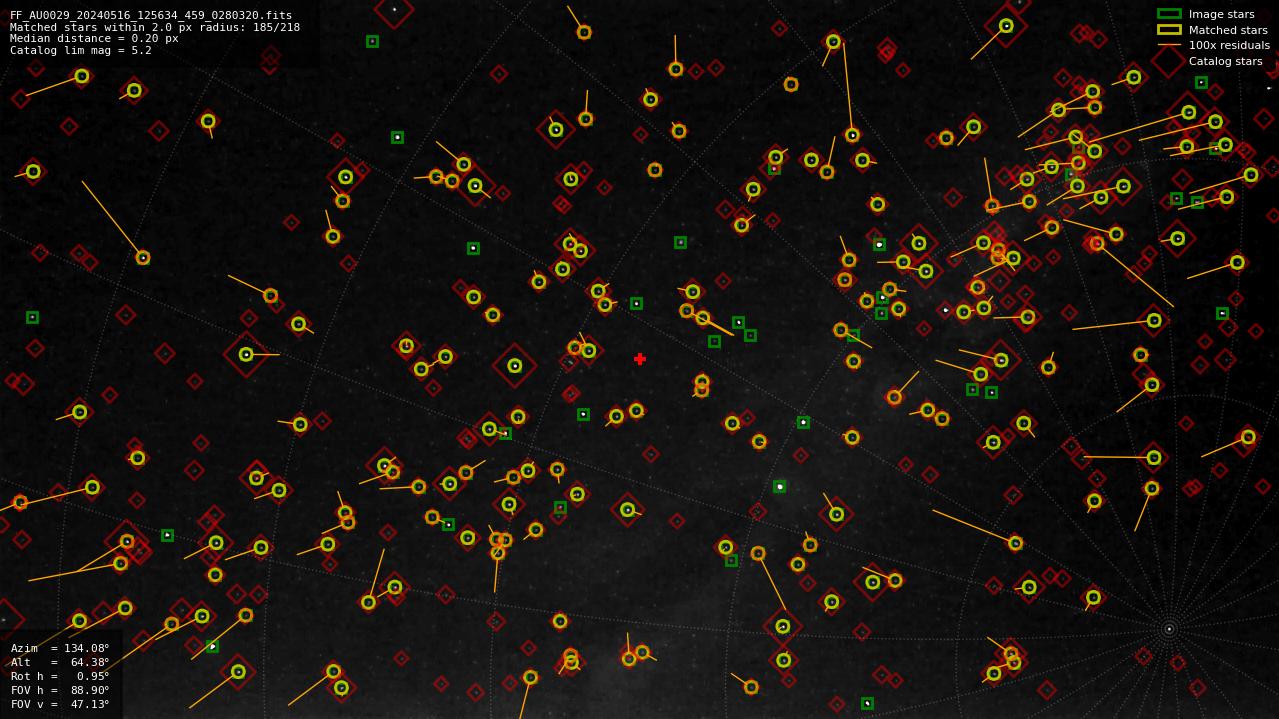Click the green Image stars legend square

1169,14
